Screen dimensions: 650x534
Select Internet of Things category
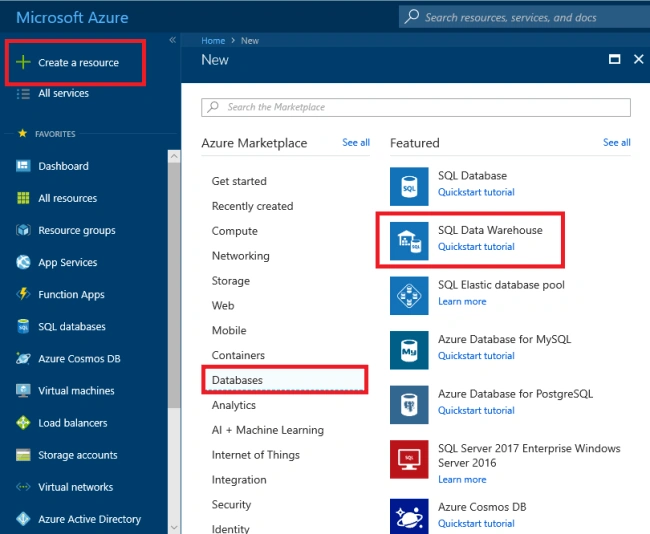(256, 455)
